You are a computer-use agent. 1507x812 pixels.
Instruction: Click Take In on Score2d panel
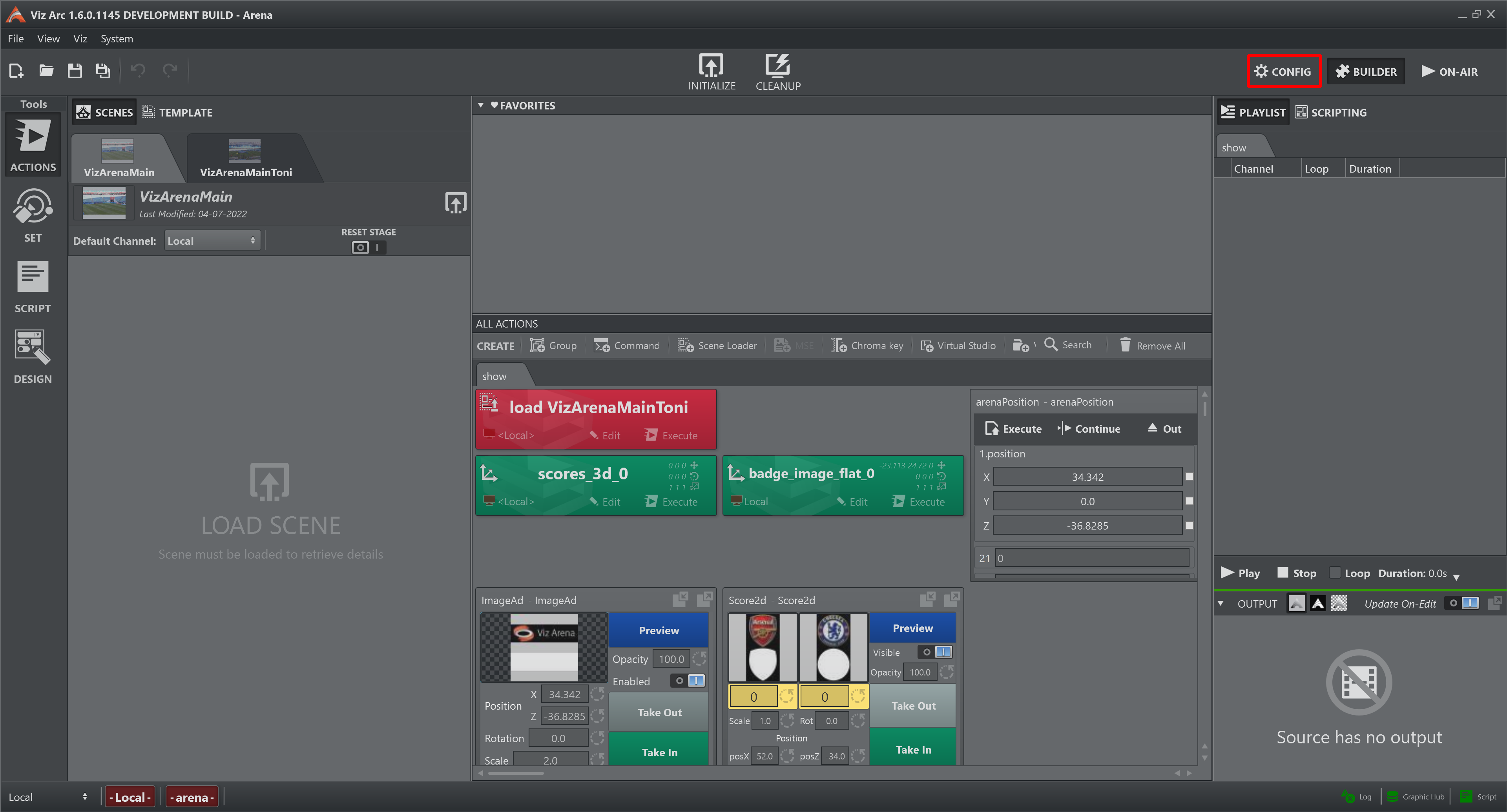pos(911,748)
